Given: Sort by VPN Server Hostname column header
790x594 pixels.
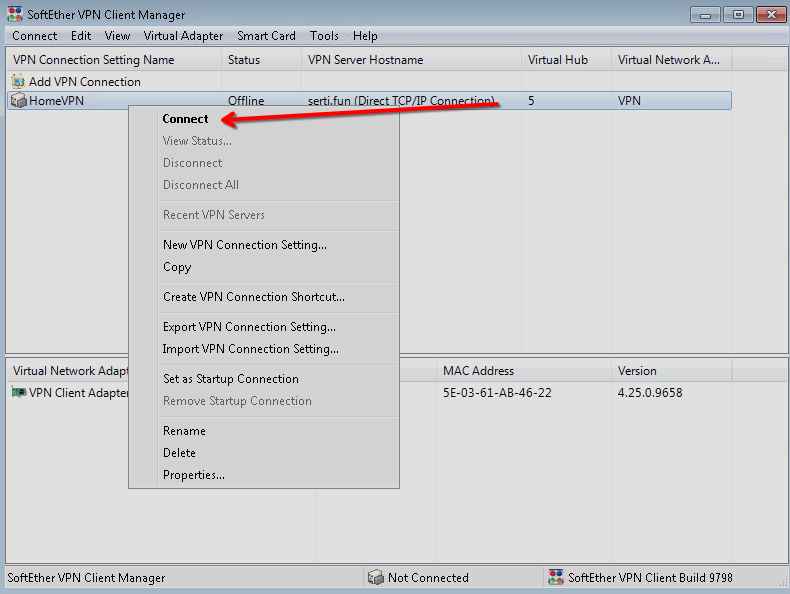Looking at the screenshot, I should 365,60.
